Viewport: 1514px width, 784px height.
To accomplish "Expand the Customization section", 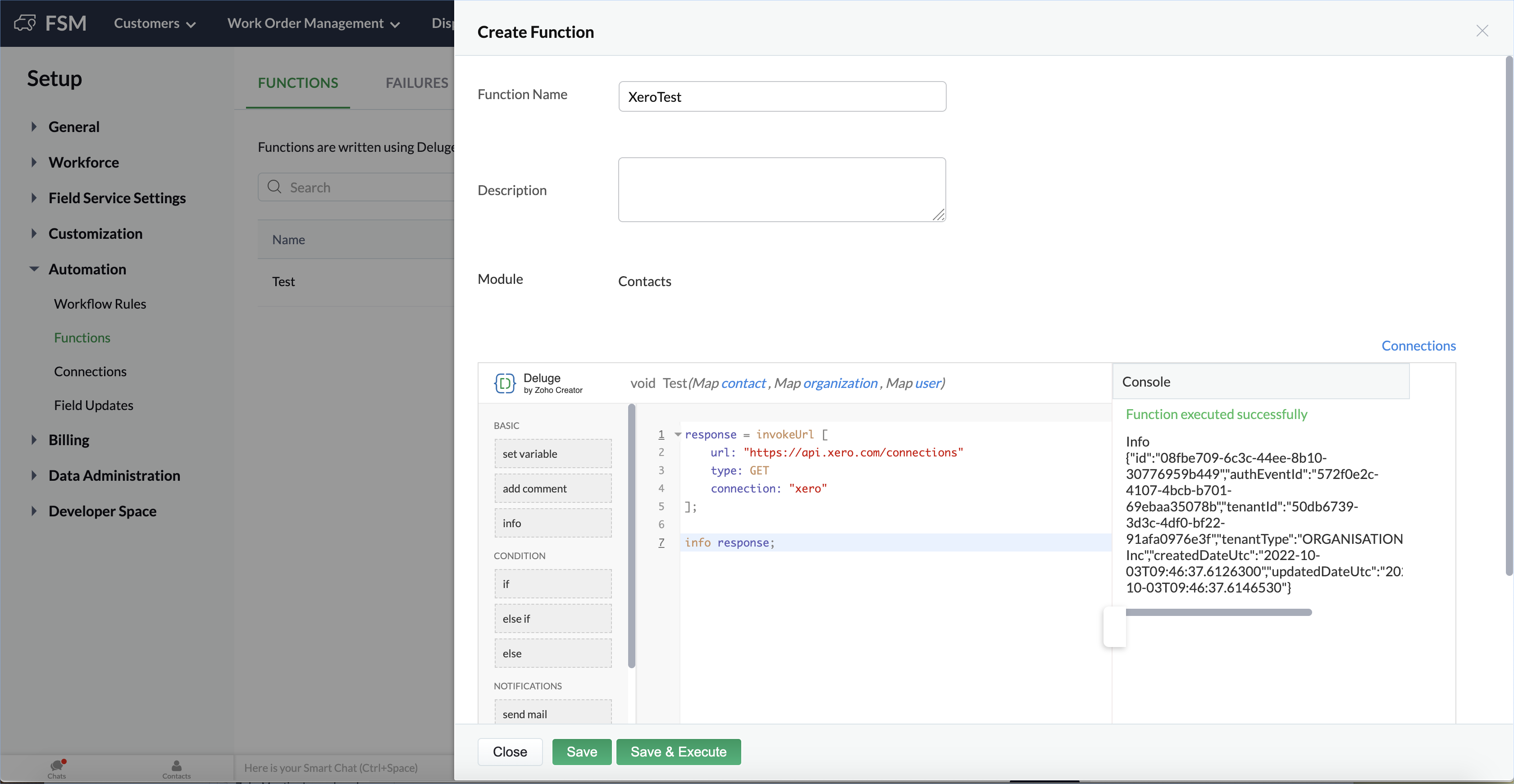I will (x=33, y=233).
